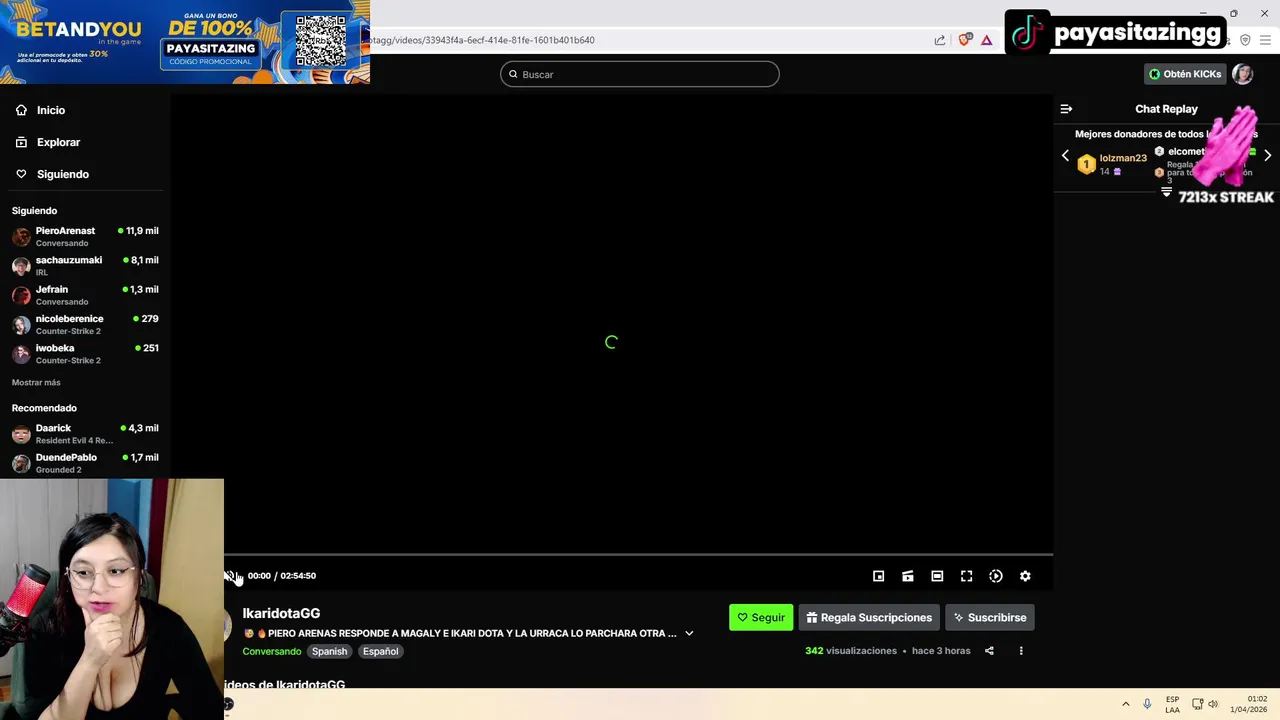The height and width of the screenshot is (720, 1280).
Task: Open the Brave Shields icon
Action: tap(965, 40)
